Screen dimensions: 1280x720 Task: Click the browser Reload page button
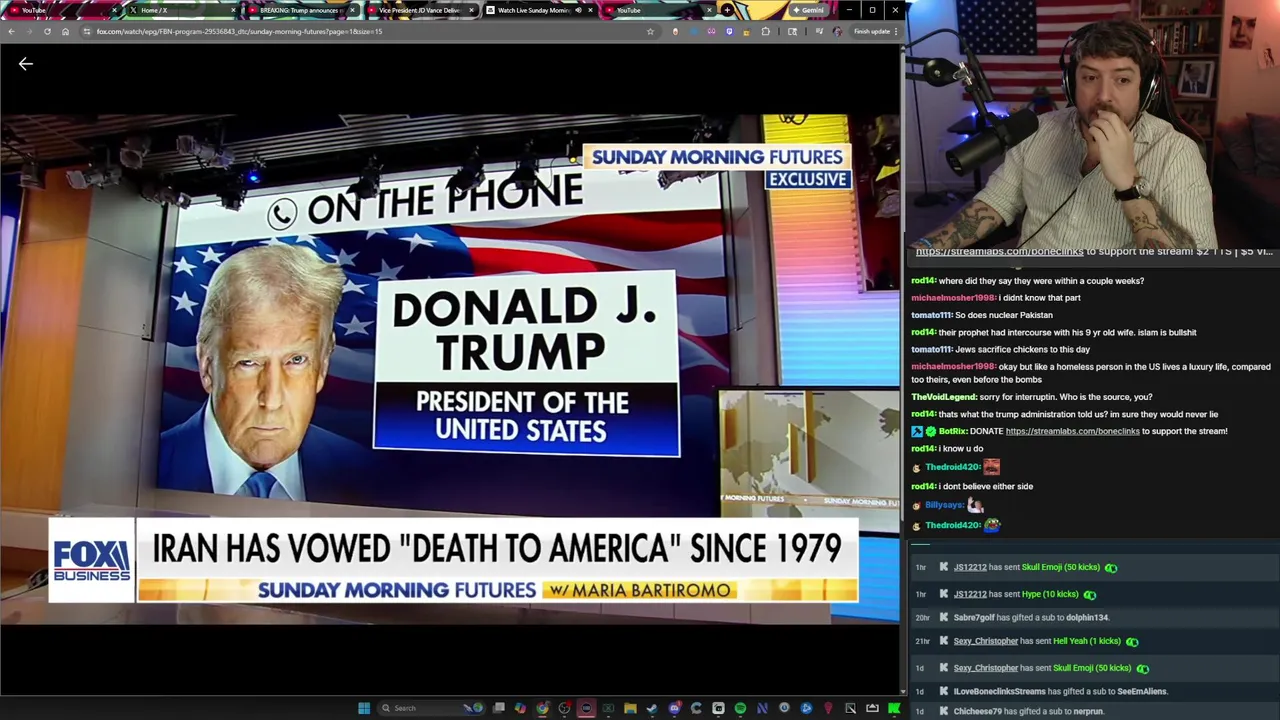(47, 31)
